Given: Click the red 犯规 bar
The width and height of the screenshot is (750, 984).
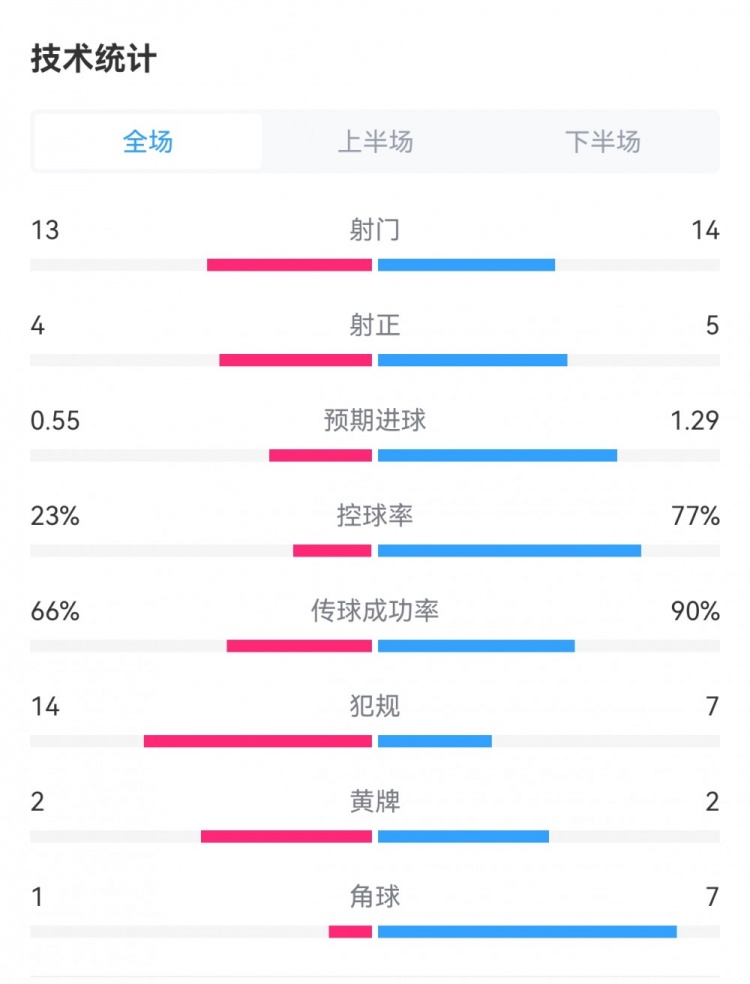Looking at the screenshot, I should point(258,741).
